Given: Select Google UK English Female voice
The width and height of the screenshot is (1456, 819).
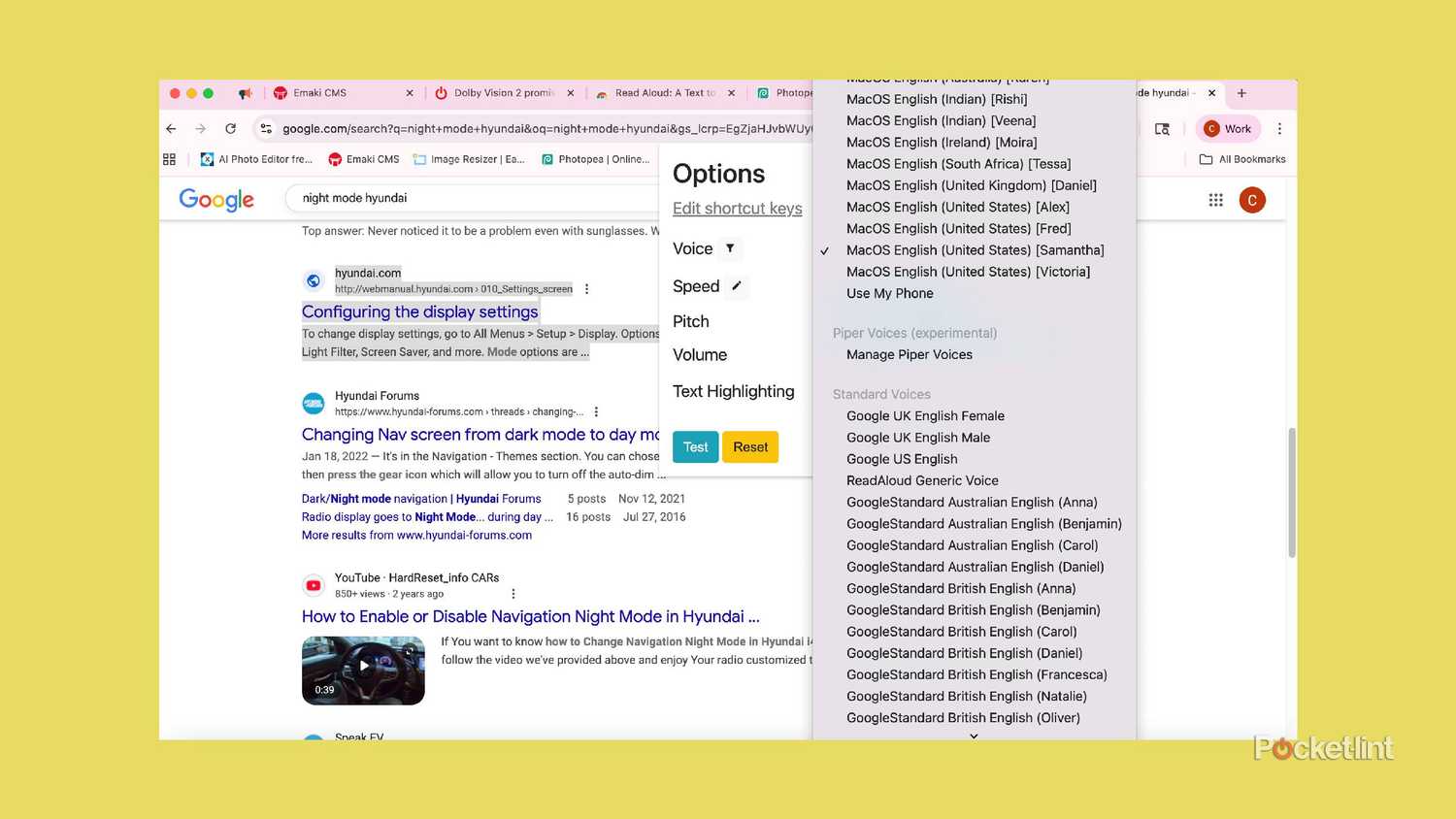Looking at the screenshot, I should coord(925,415).
